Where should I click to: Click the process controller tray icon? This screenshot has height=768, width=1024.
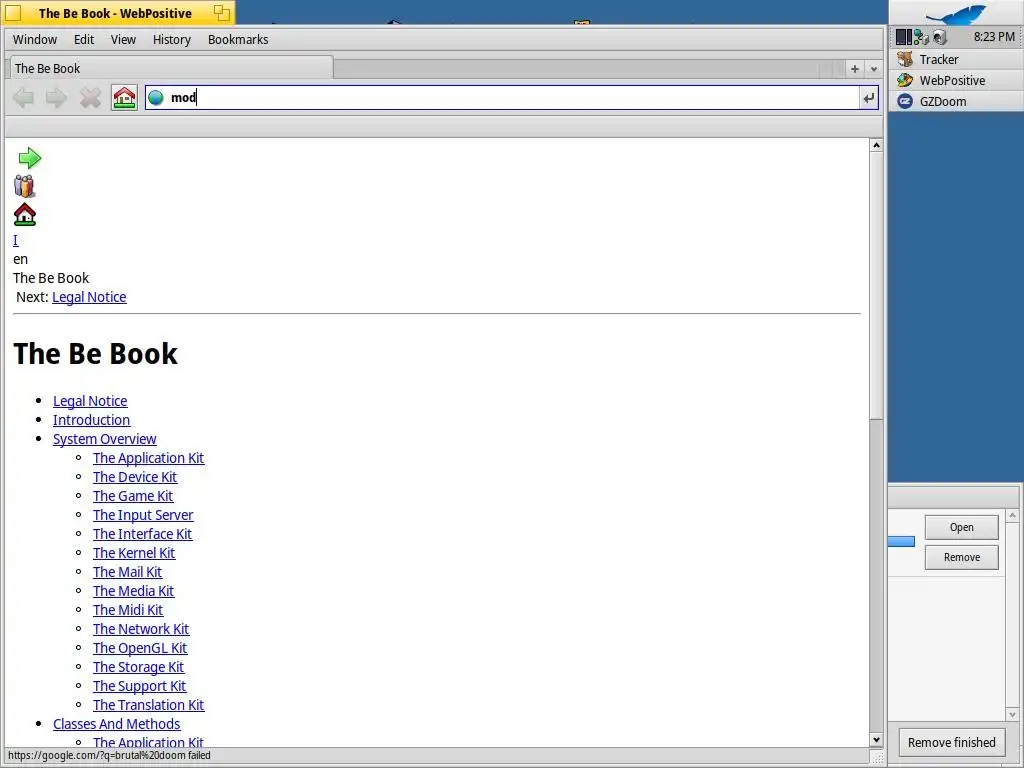click(904, 37)
